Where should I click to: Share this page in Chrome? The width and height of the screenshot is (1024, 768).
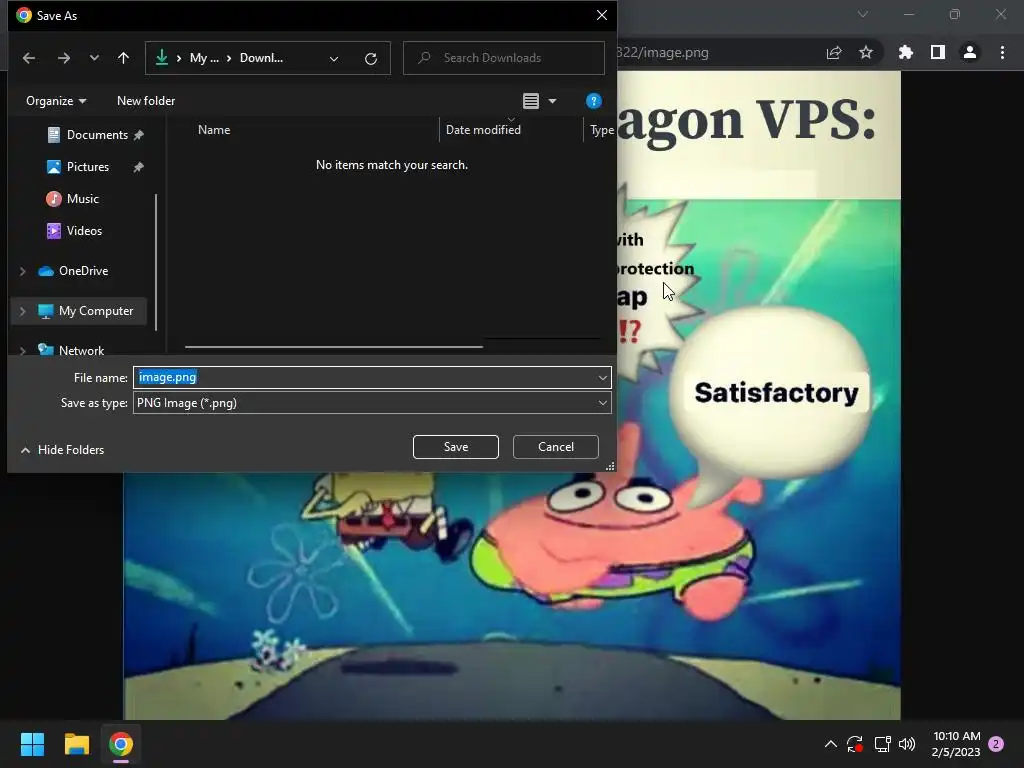(834, 53)
